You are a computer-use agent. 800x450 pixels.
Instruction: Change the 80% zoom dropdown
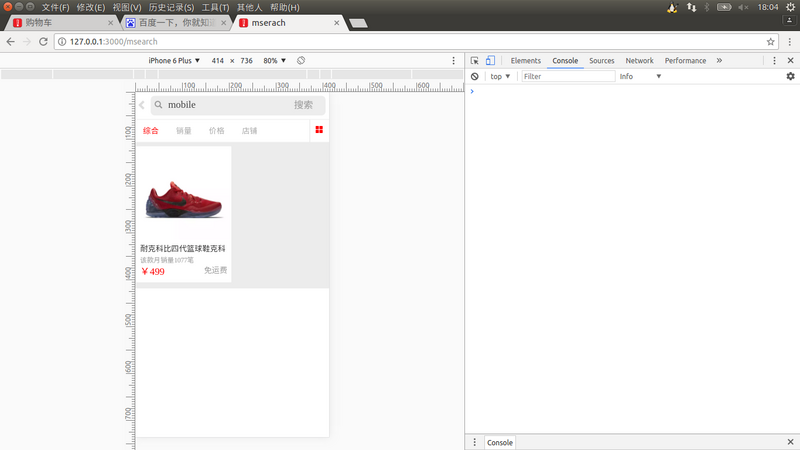(274, 60)
